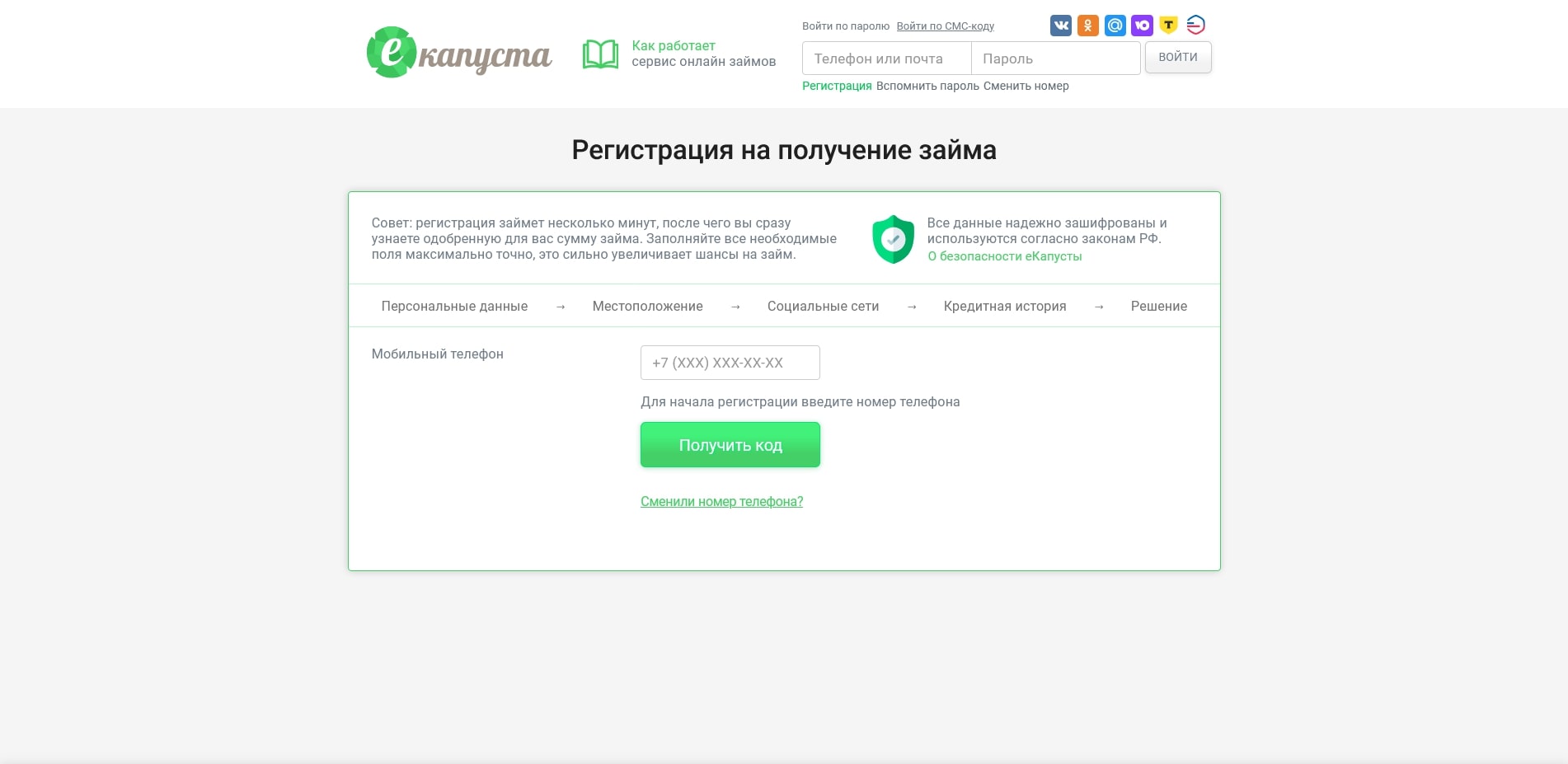Click the "Мобильный телефон" label
The width and height of the screenshot is (1568, 764).
[437, 354]
